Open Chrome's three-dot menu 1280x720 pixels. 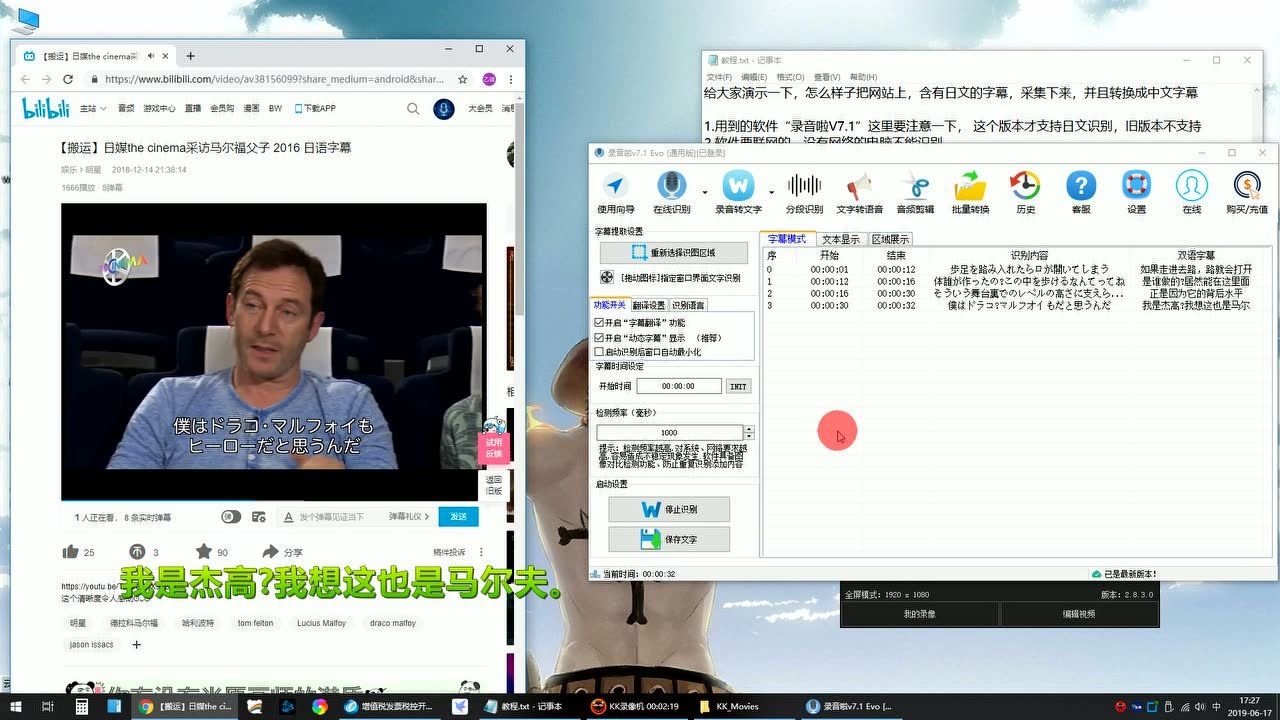[512, 79]
